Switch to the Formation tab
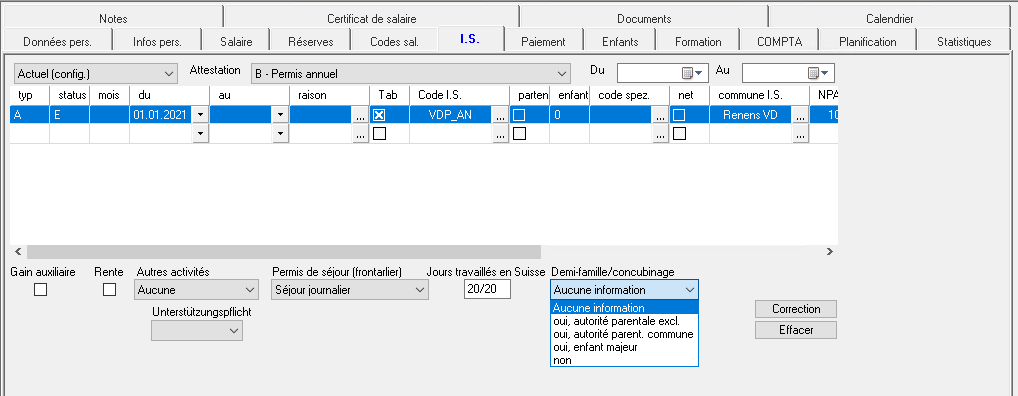This screenshot has height=396, width=1018. [698, 42]
